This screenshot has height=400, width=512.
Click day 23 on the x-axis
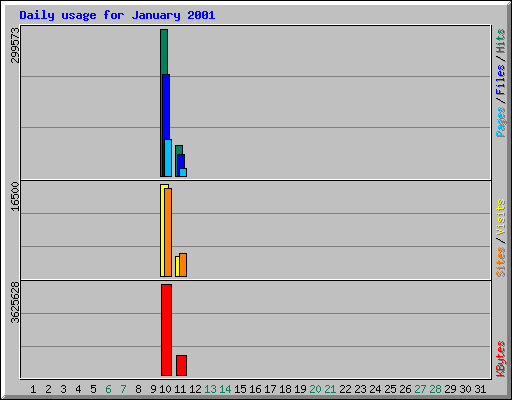coord(360,389)
